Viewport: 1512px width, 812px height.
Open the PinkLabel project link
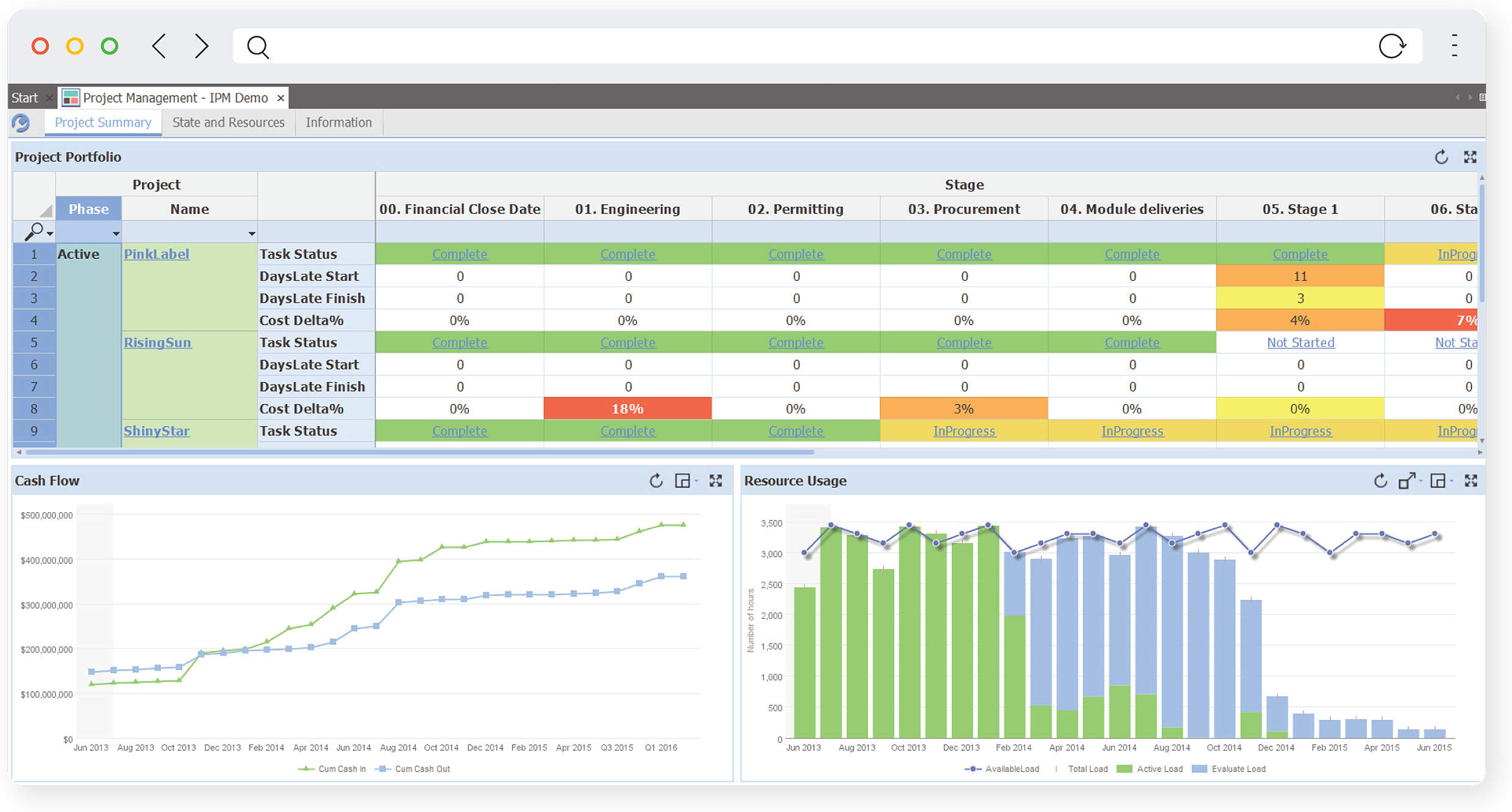click(x=157, y=254)
